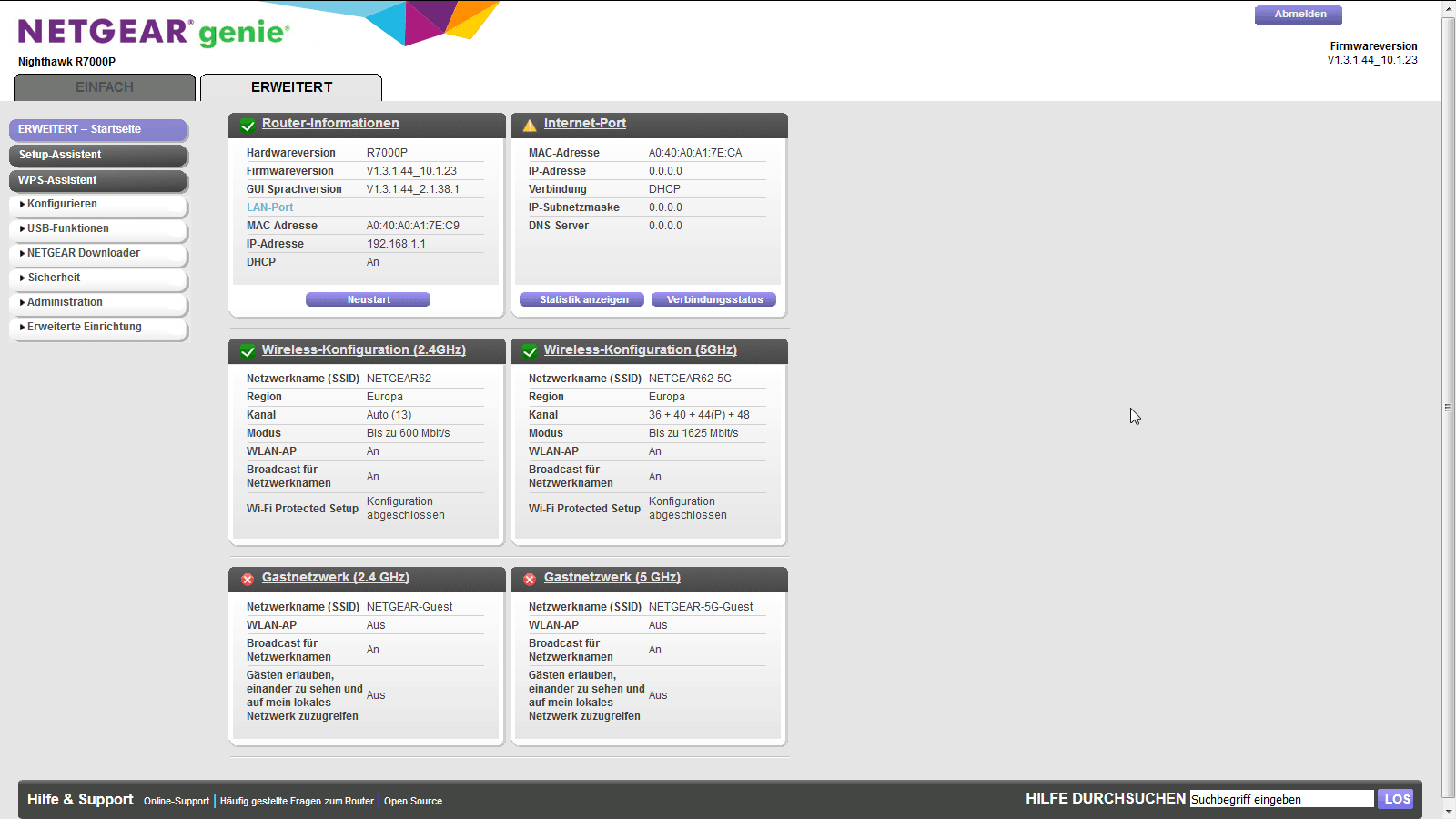Click the red X icon for Gastnetzwerk 2.4 GHz
1456x819 pixels.
[248, 579]
